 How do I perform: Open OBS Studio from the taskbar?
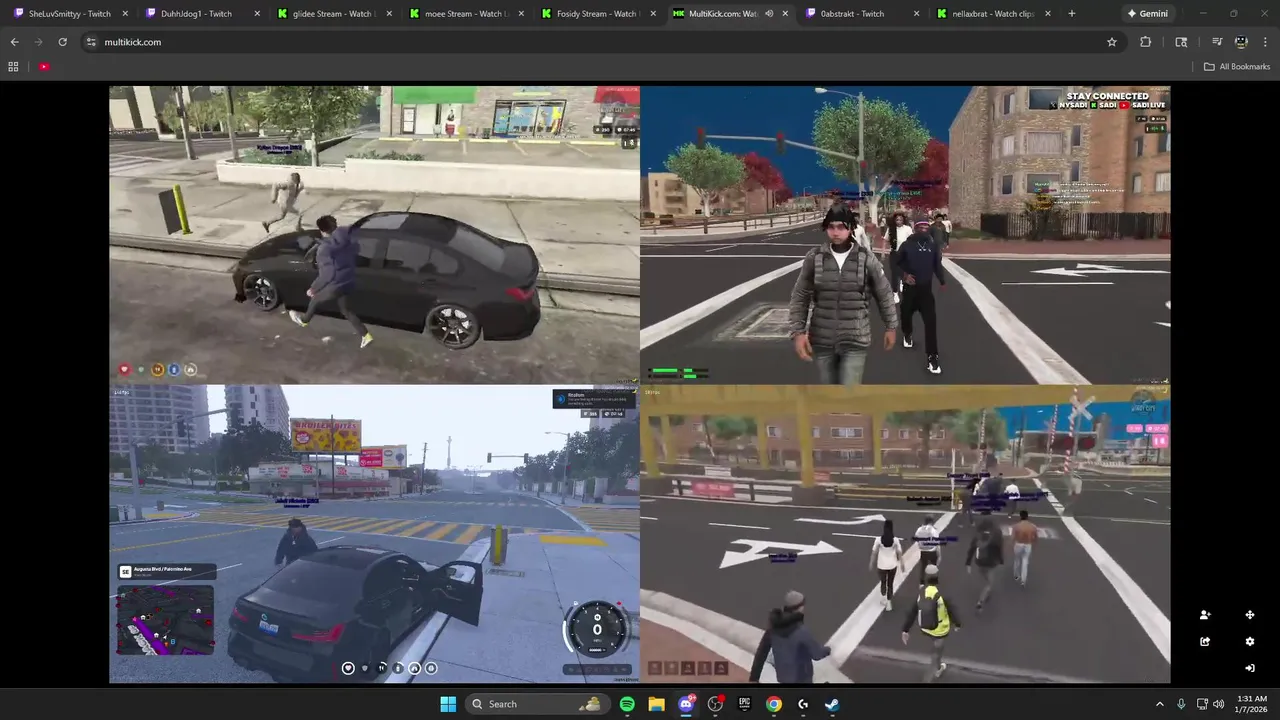(x=715, y=704)
